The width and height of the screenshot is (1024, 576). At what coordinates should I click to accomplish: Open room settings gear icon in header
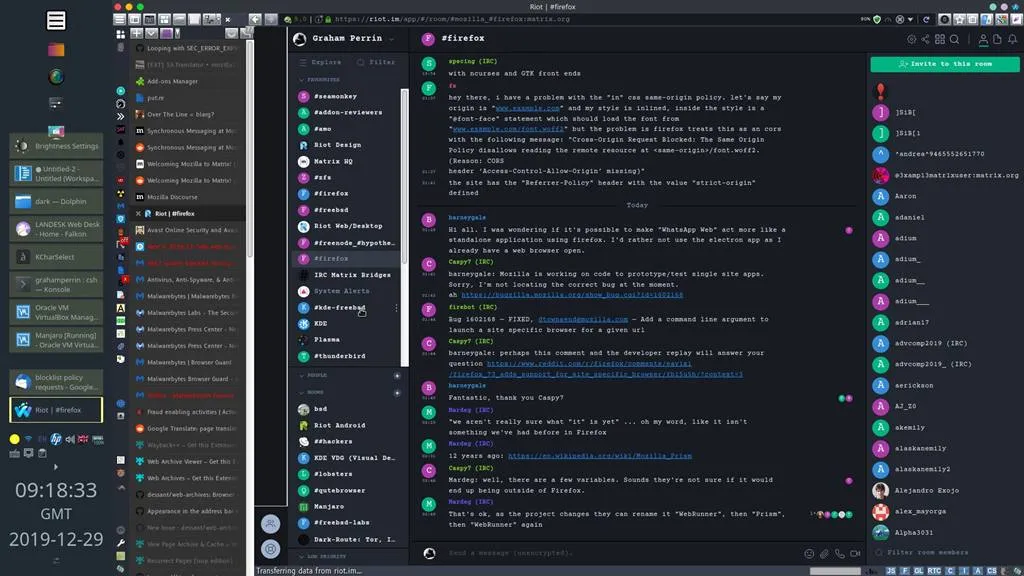pos(911,39)
